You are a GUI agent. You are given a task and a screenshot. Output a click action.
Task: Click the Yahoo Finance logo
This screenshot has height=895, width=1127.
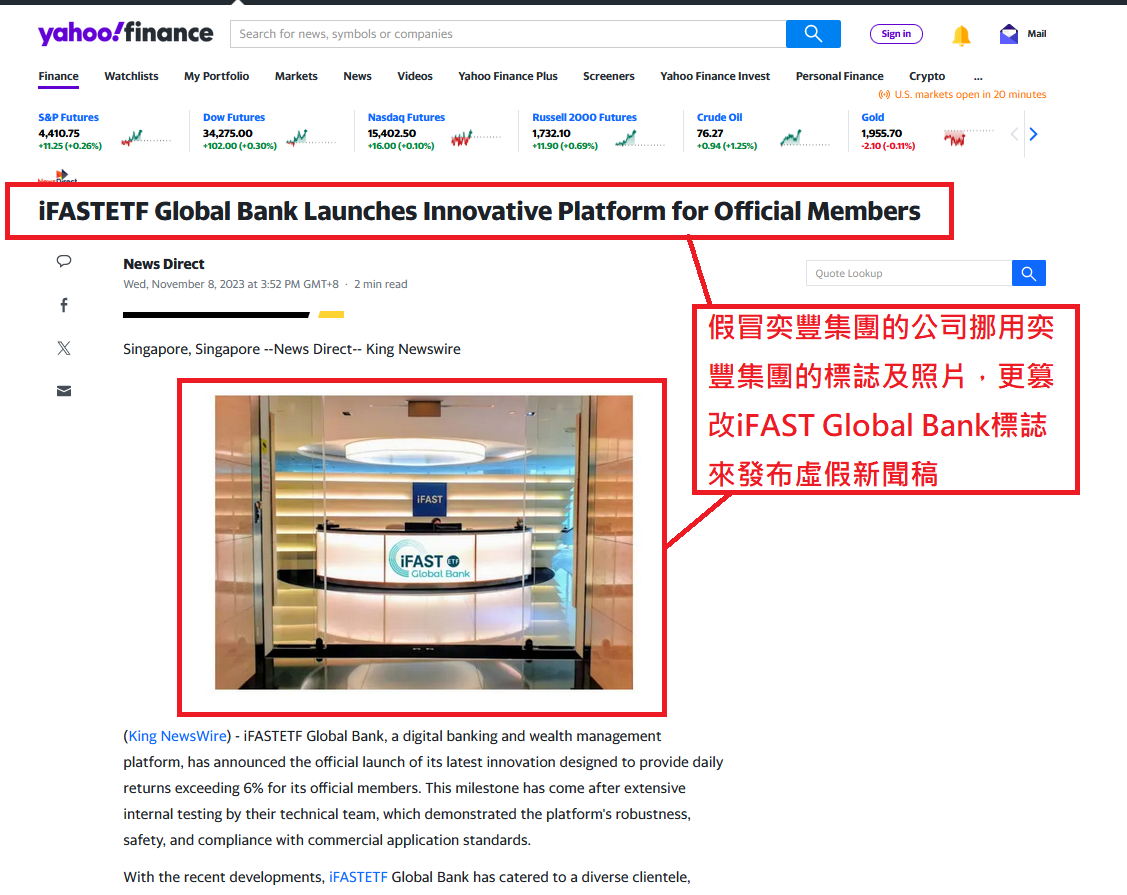(125, 32)
